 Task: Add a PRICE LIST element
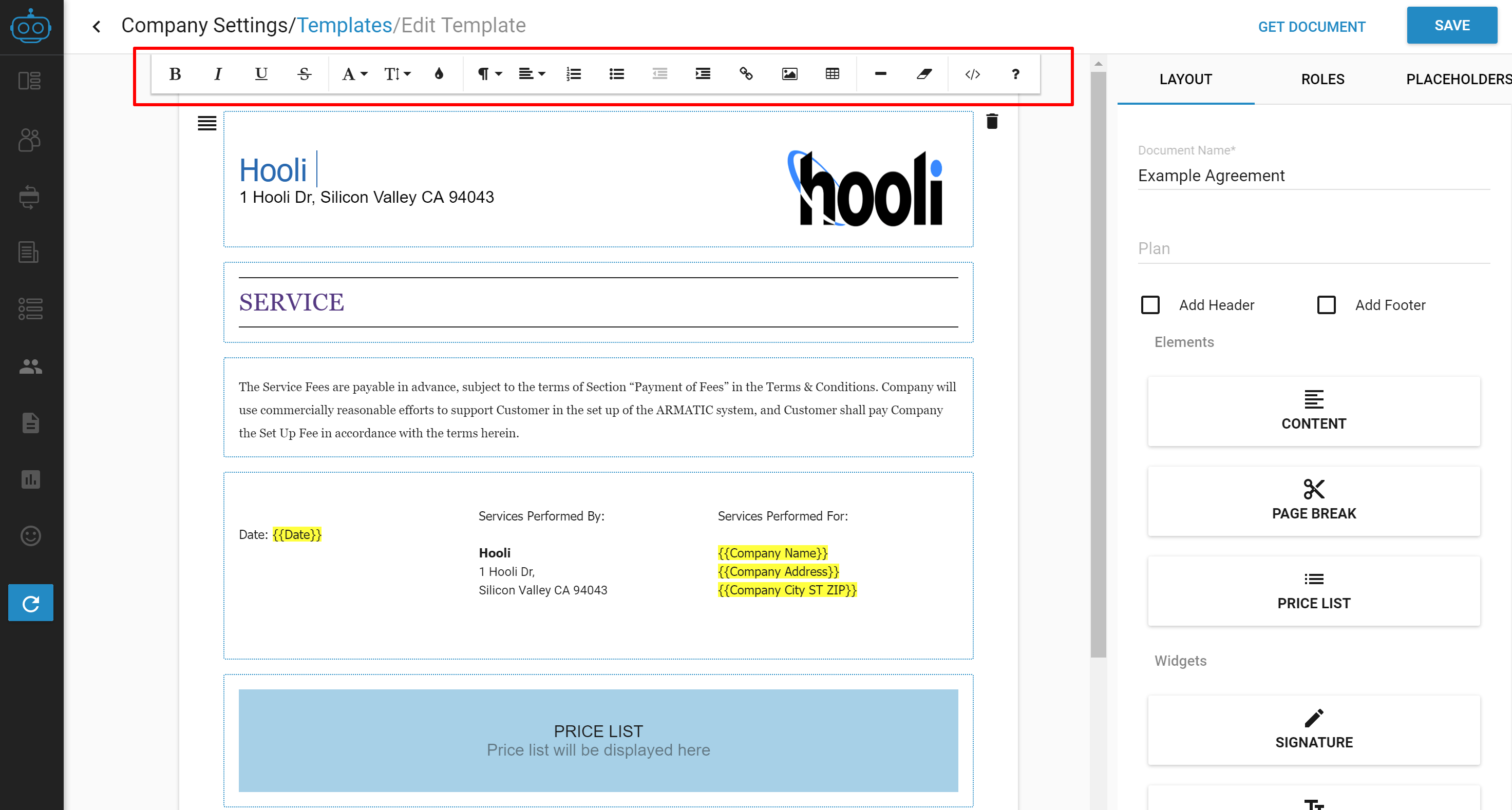point(1314,591)
